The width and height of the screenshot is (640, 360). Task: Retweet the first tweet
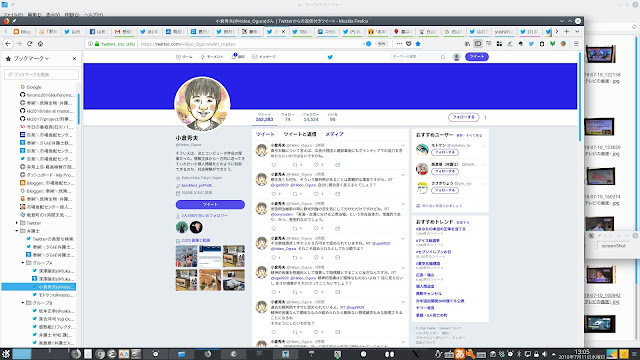(x=296, y=165)
